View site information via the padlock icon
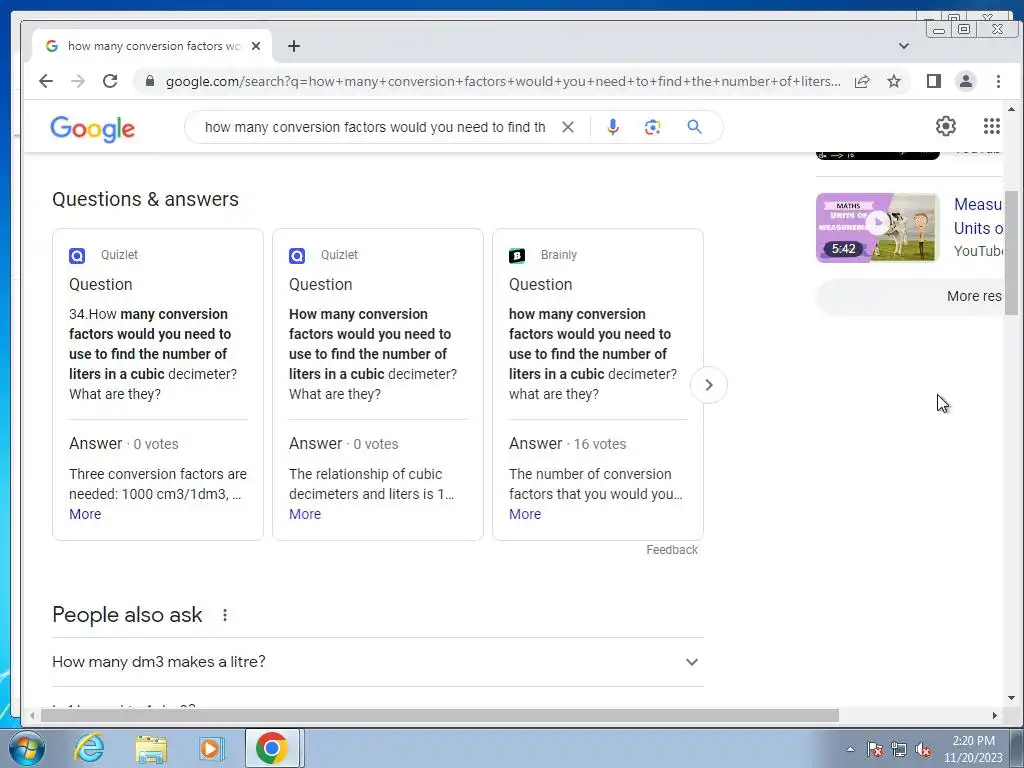The image size is (1024, 768). coord(150,81)
